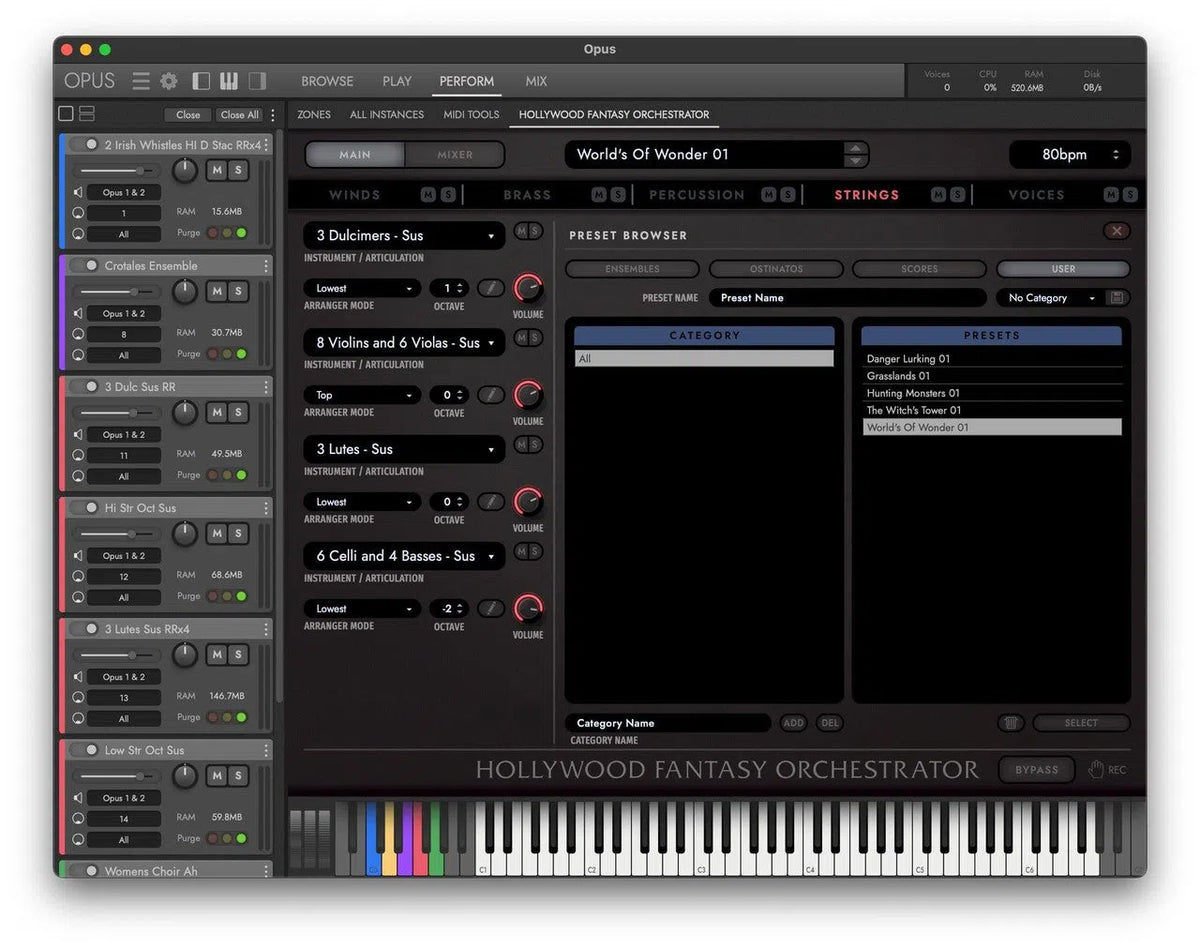Open the Opus hamburger menu
1200x948 pixels.
click(140, 81)
